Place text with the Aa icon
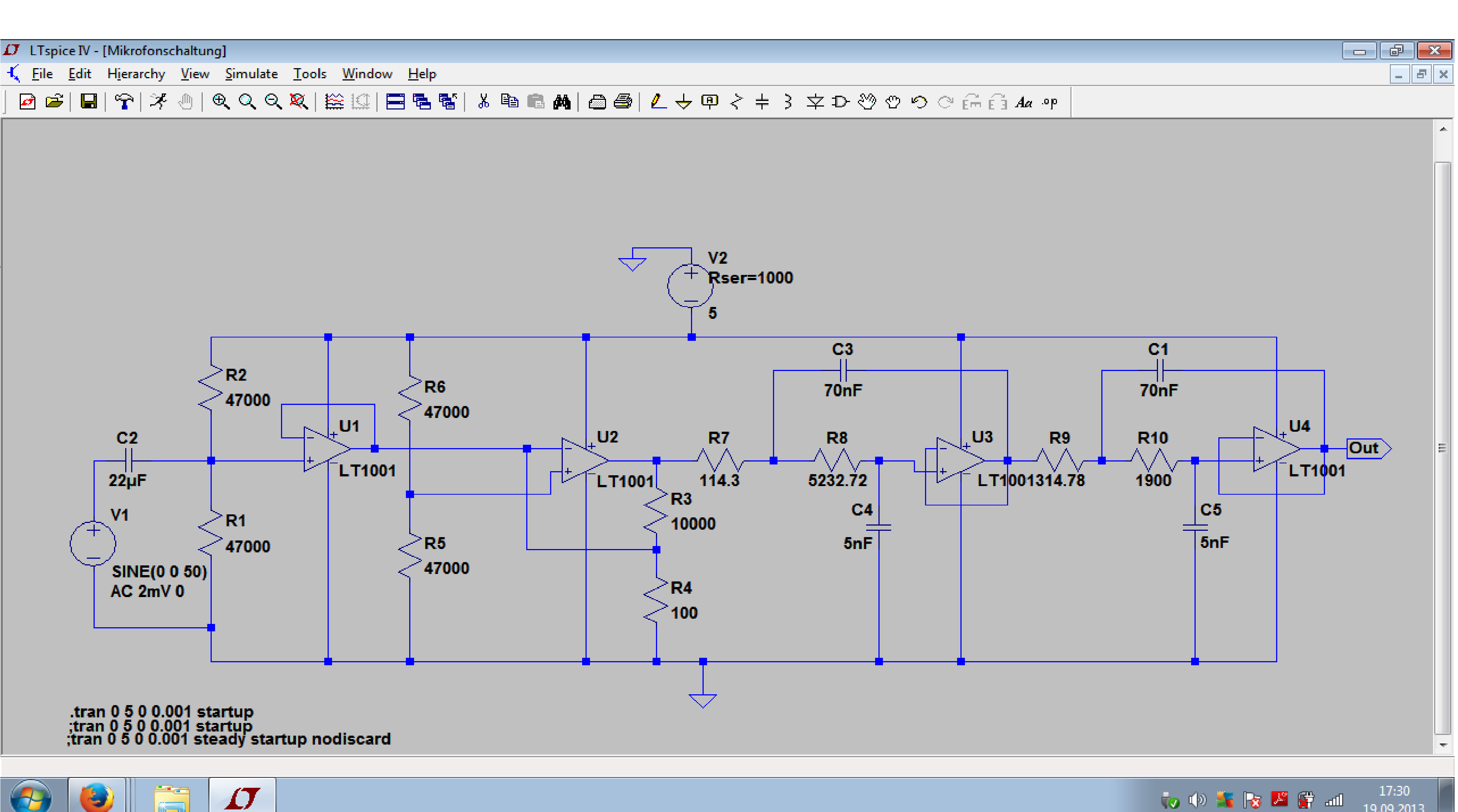The image size is (1458, 812). 1024,102
